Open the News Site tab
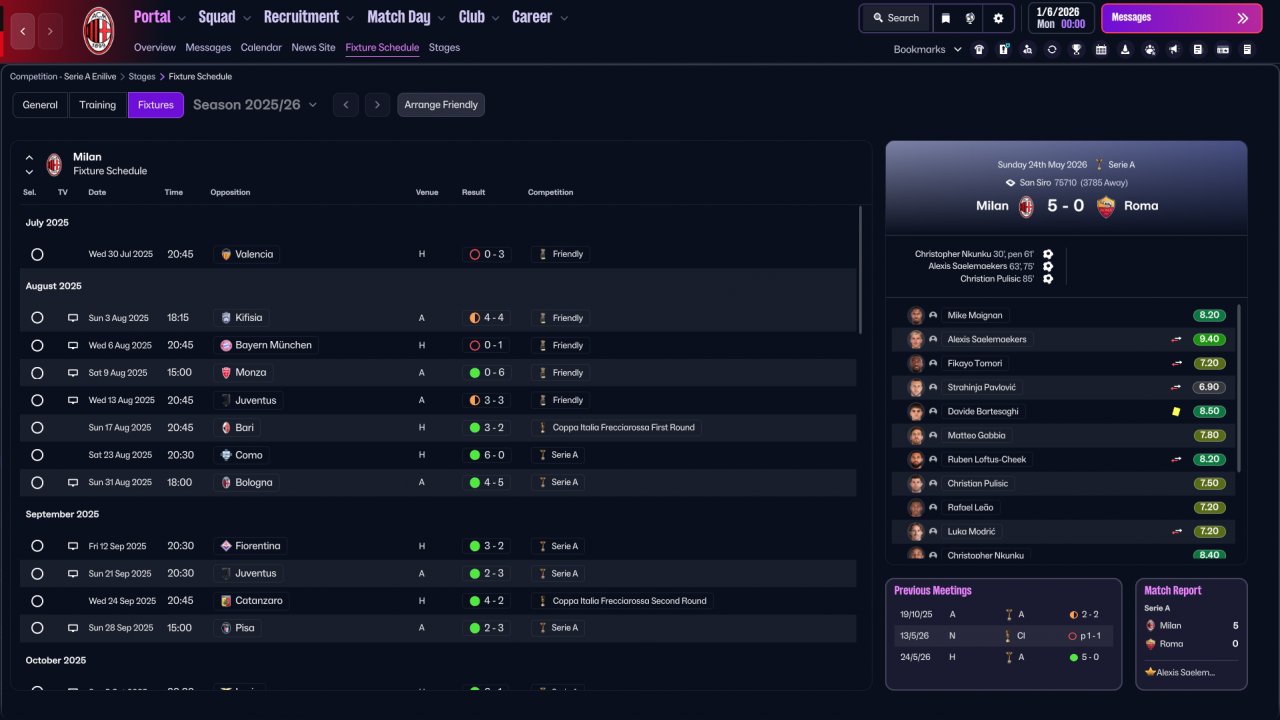 [314, 47]
